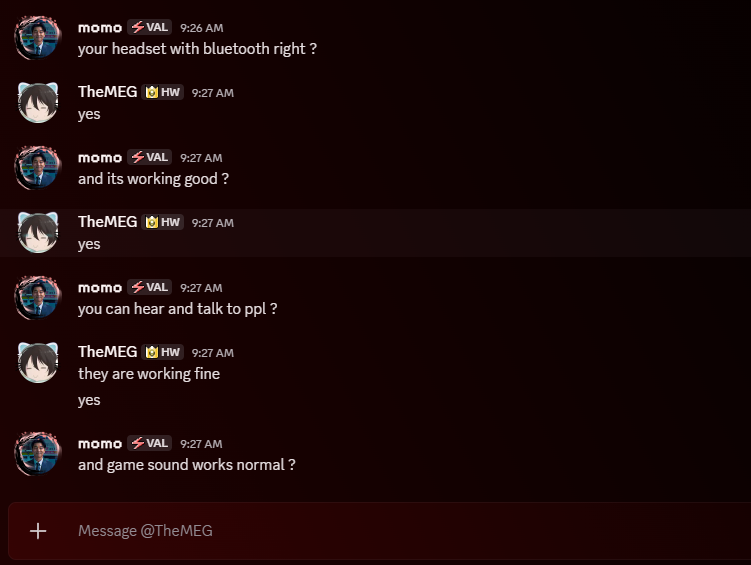Open momo's avatar on the 9:26 AM message
The height and width of the screenshot is (565, 751).
coord(38,38)
